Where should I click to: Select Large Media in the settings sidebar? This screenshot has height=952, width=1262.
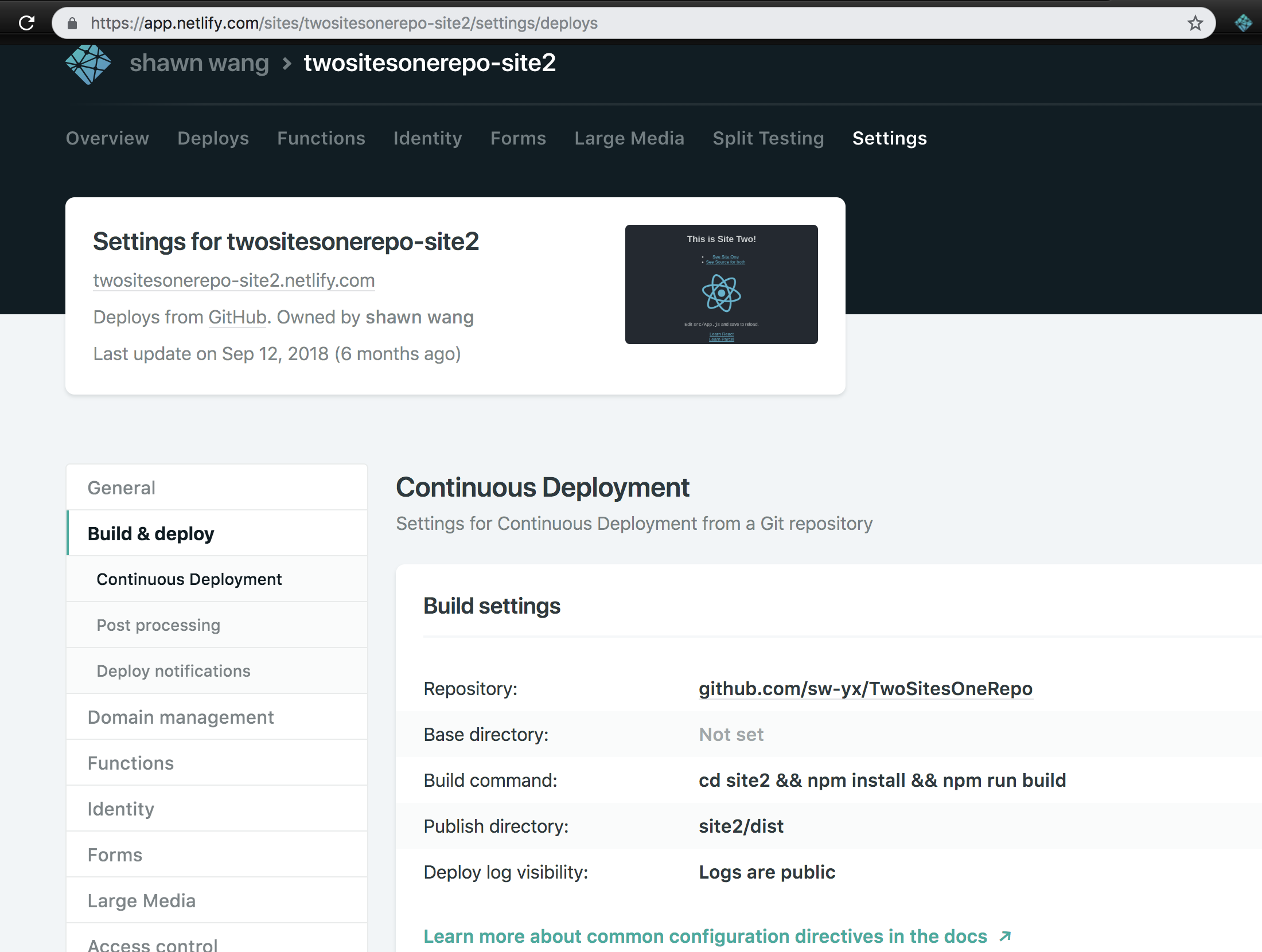(x=217, y=900)
